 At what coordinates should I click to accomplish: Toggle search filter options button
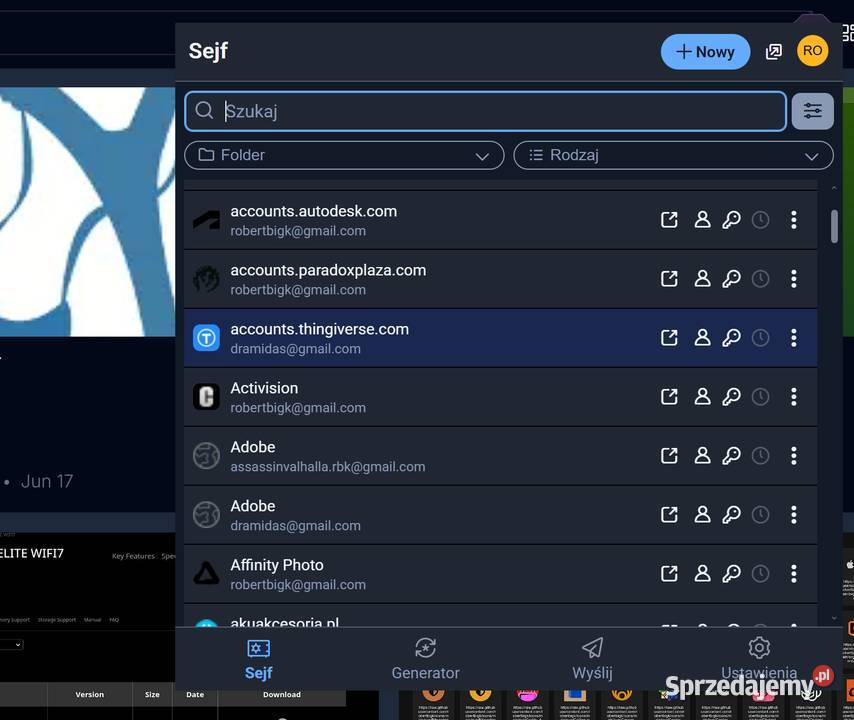(x=812, y=111)
